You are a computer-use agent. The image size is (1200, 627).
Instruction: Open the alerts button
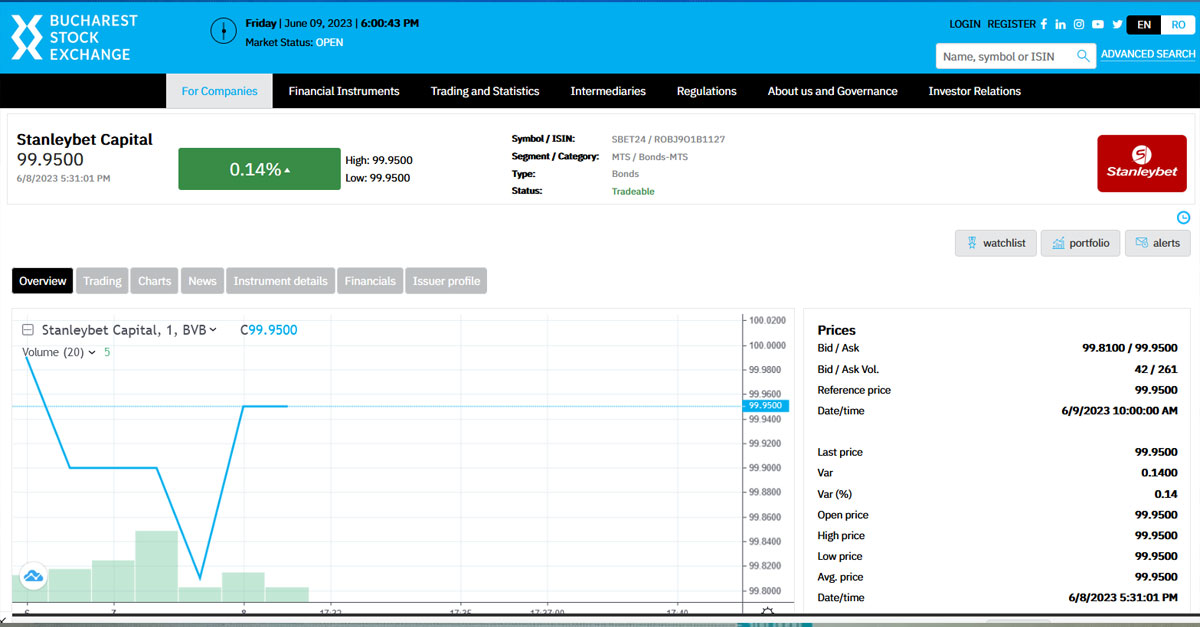pos(1158,243)
